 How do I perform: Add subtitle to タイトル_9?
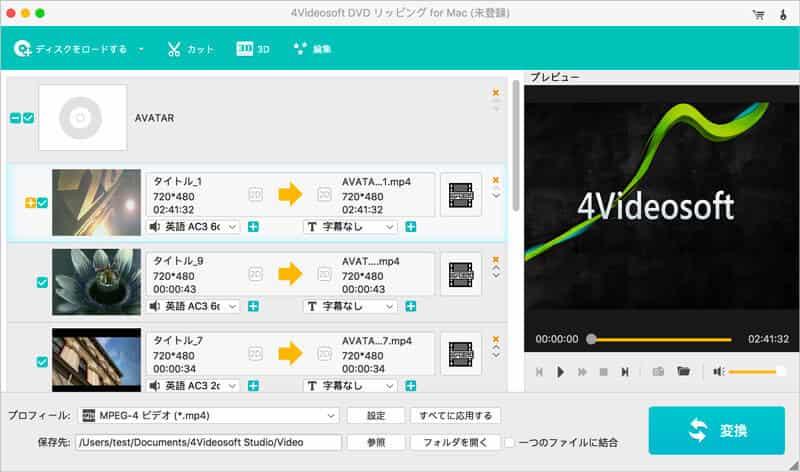pyautogui.click(x=411, y=306)
